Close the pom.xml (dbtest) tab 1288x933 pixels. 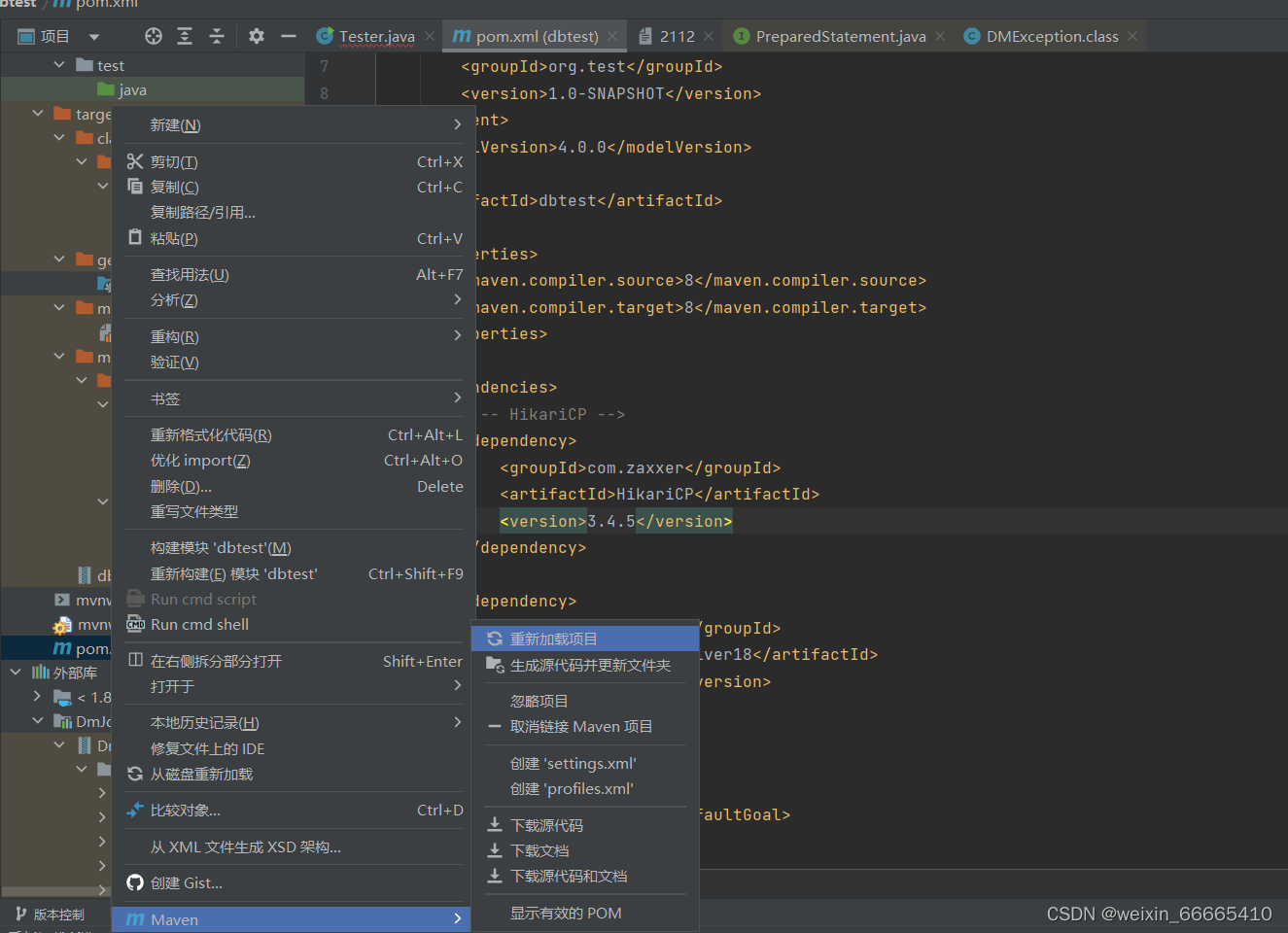tap(612, 36)
